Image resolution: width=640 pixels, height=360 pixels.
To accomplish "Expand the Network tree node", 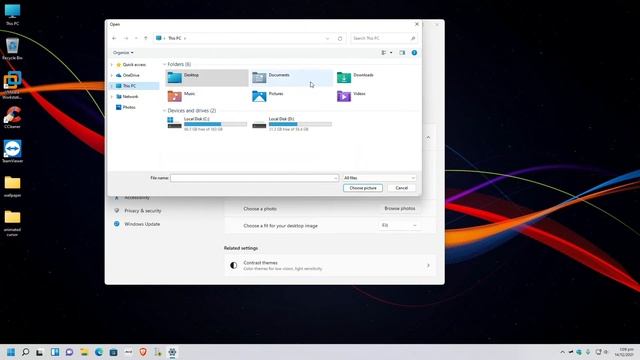I will click(112, 97).
